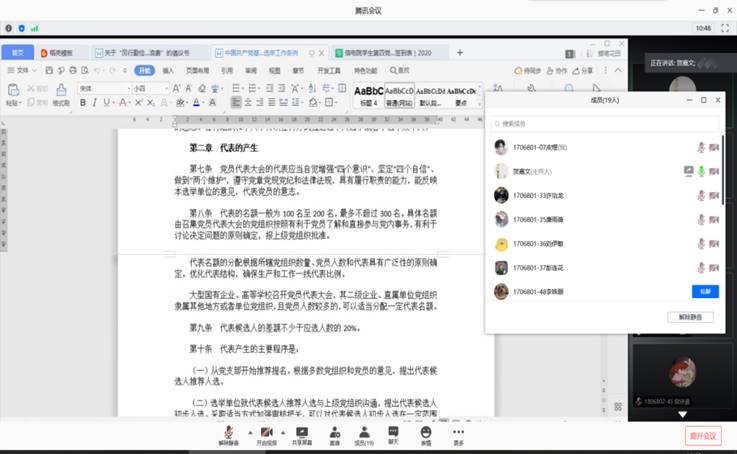737x454 pixels.
Task: Click the member search input field
Action: pos(600,123)
